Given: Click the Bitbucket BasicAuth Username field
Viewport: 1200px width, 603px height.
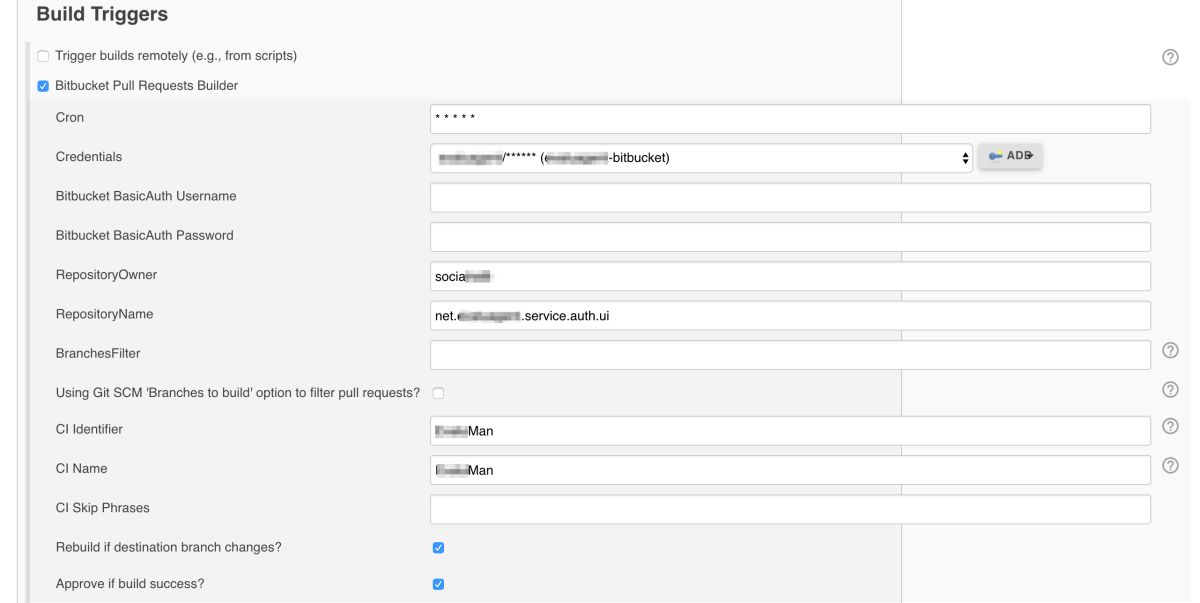Looking at the screenshot, I should coord(790,197).
